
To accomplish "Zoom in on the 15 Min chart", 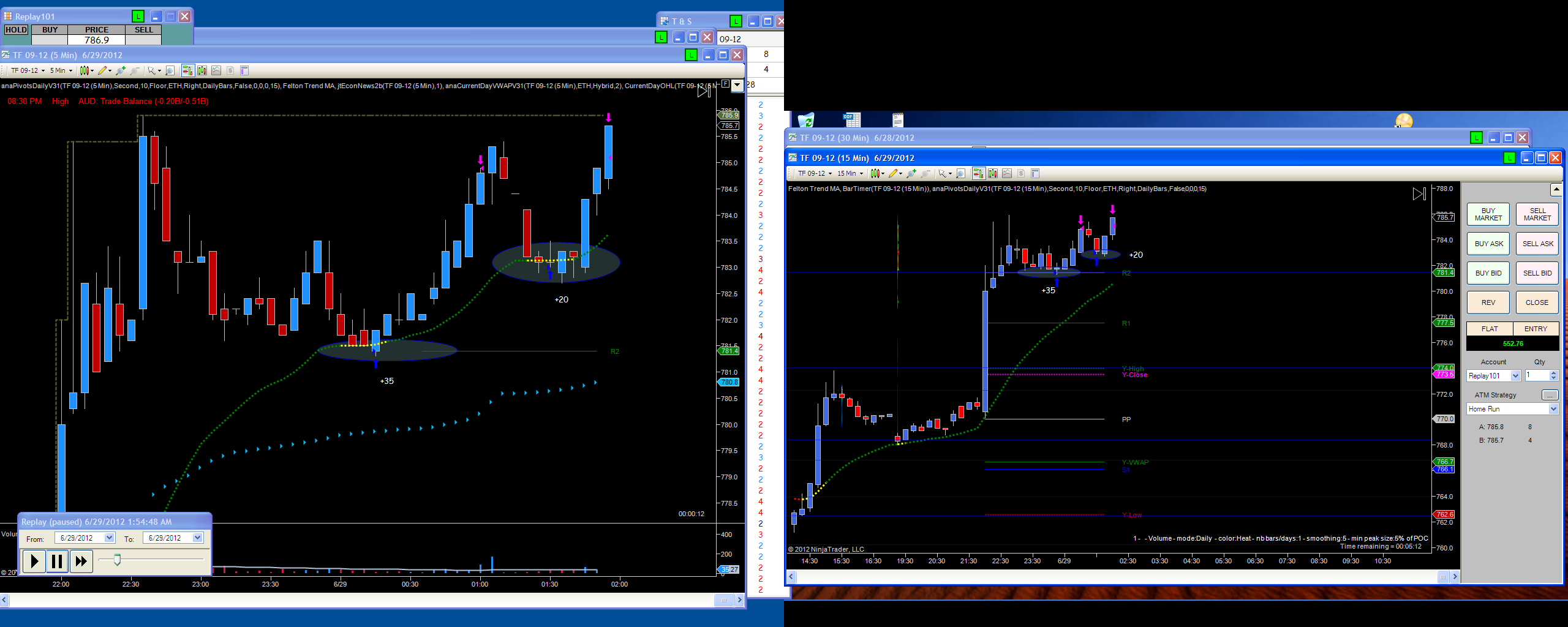I will (911, 173).
